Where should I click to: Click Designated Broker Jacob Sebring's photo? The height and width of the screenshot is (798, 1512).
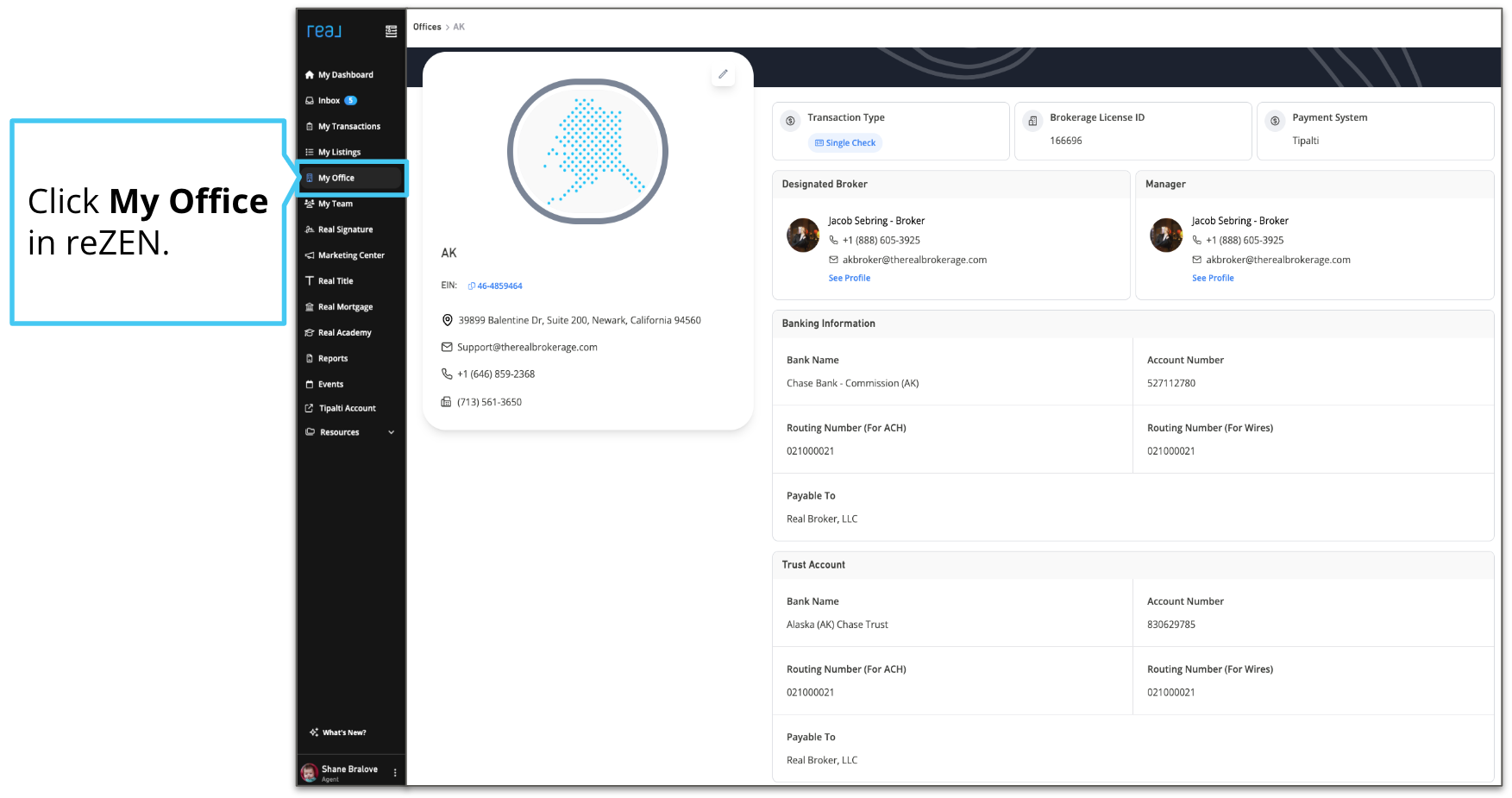(x=803, y=236)
